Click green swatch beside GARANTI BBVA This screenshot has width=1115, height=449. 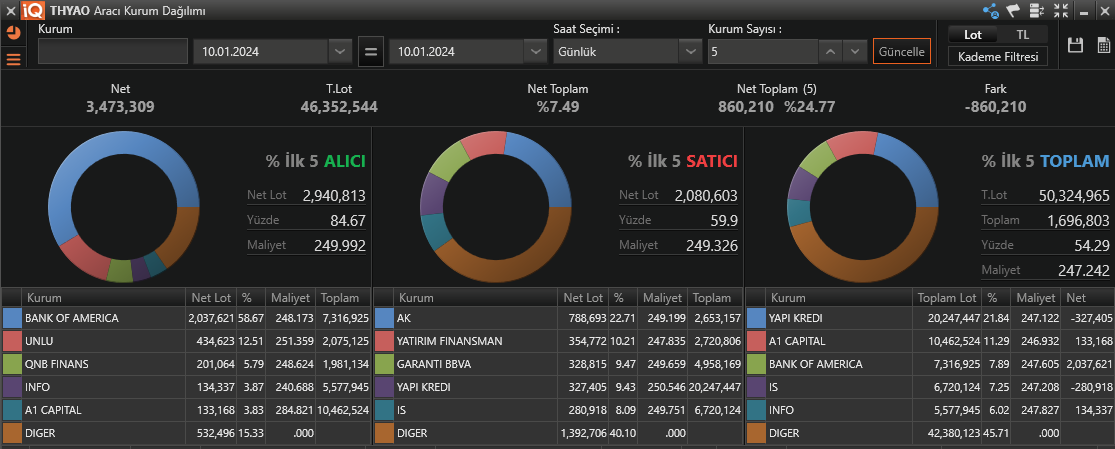(x=384, y=364)
